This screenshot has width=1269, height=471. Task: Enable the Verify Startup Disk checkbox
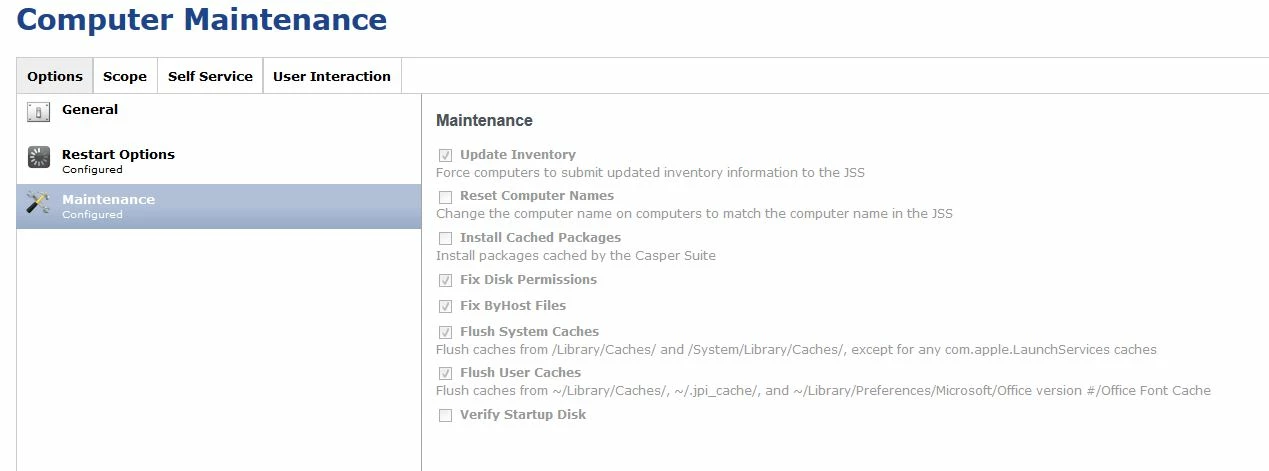[445, 416]
